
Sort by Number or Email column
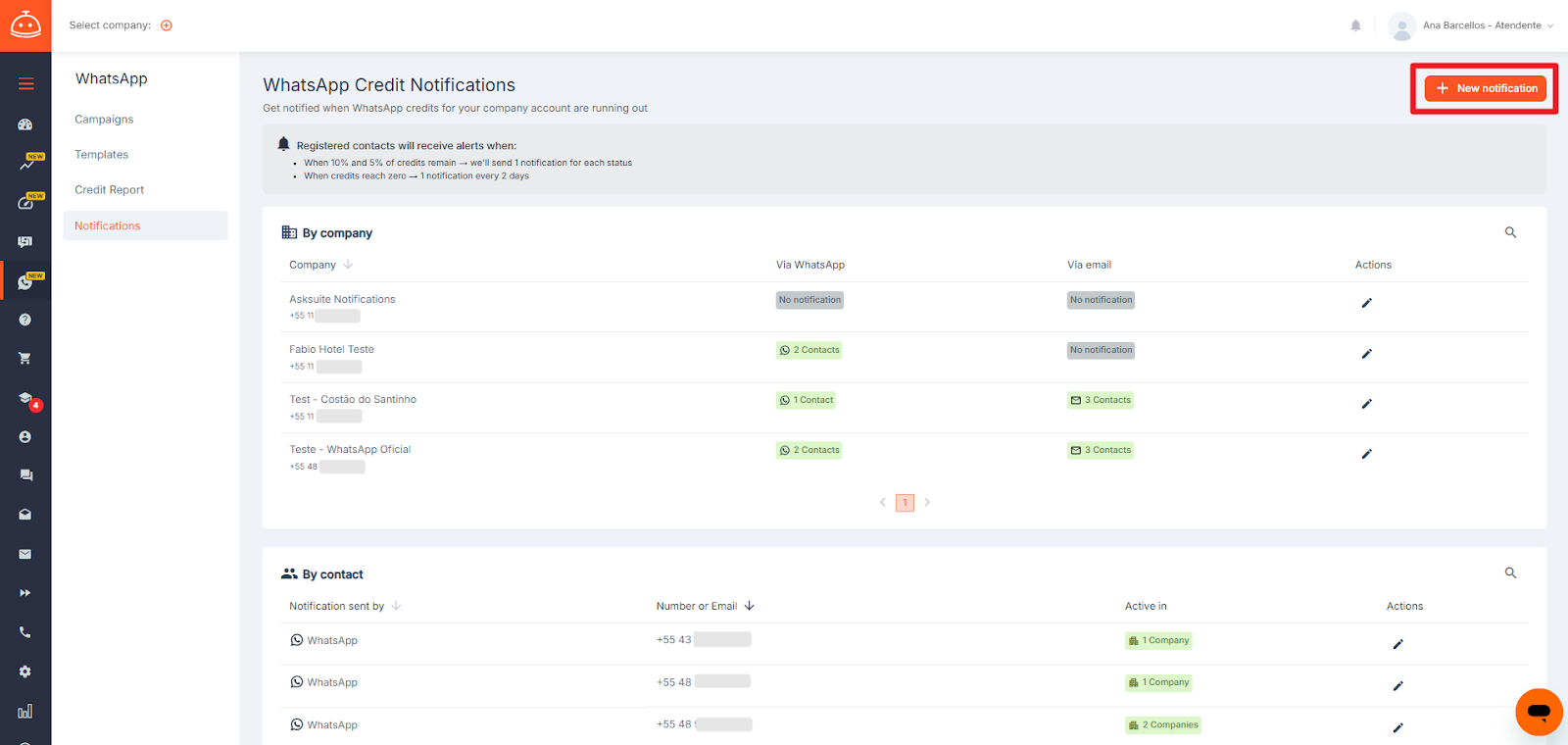click(x=706, y=606)
